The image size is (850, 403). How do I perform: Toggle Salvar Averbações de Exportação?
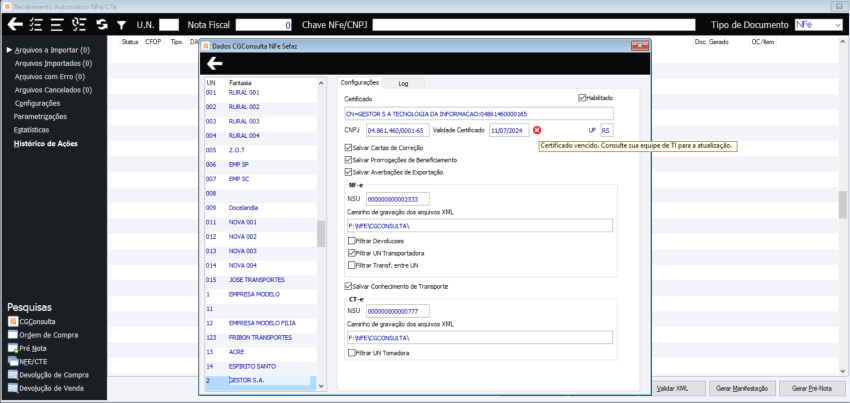click(x=348, y=172)
